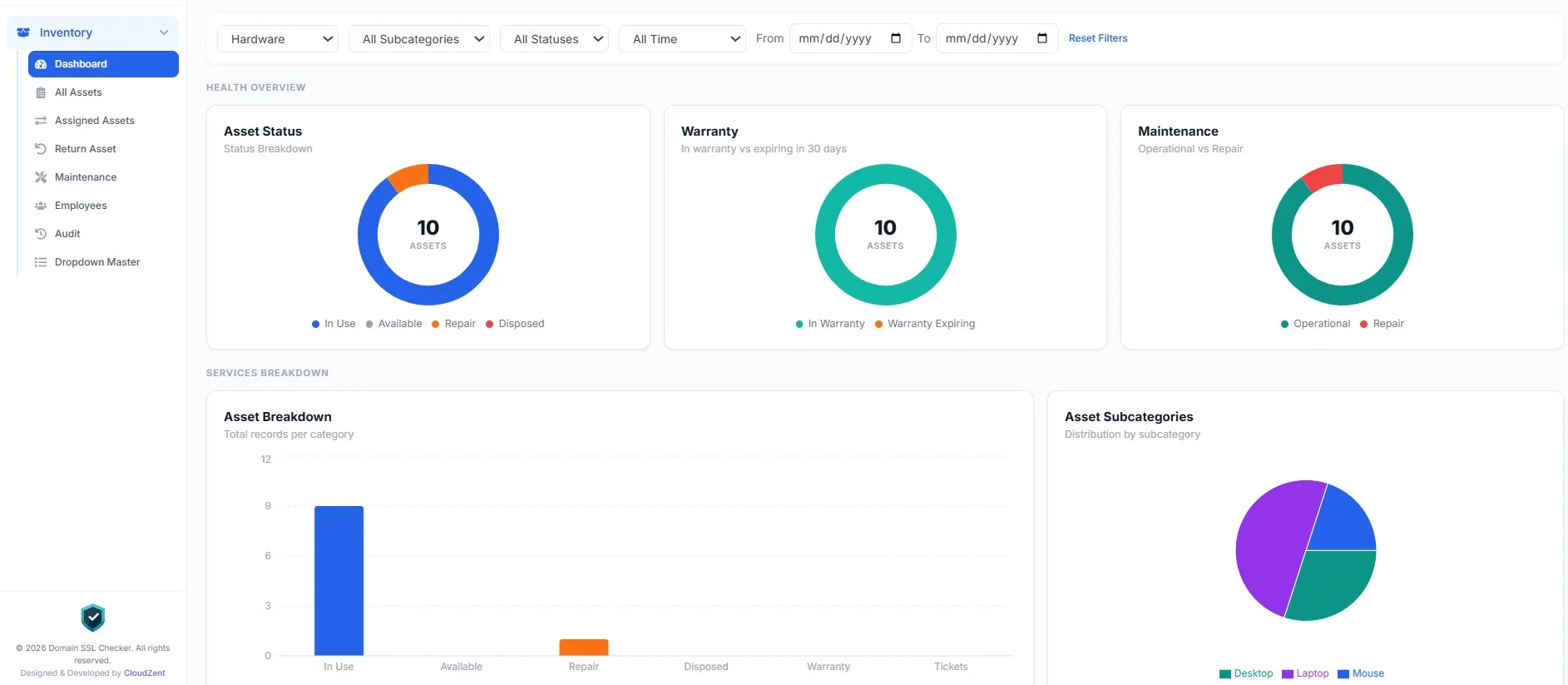Viewport: 1568px width, 685px height.
Task: Click the Warranty donut ring
Action: click(886, 295)
